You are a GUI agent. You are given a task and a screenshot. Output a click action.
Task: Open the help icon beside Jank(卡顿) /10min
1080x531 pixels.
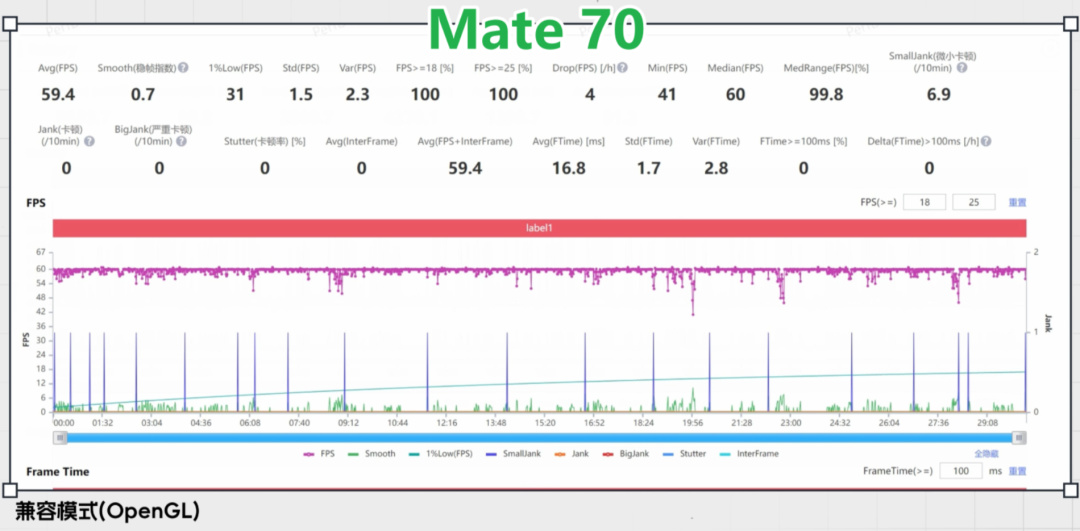tap(89, 141)
